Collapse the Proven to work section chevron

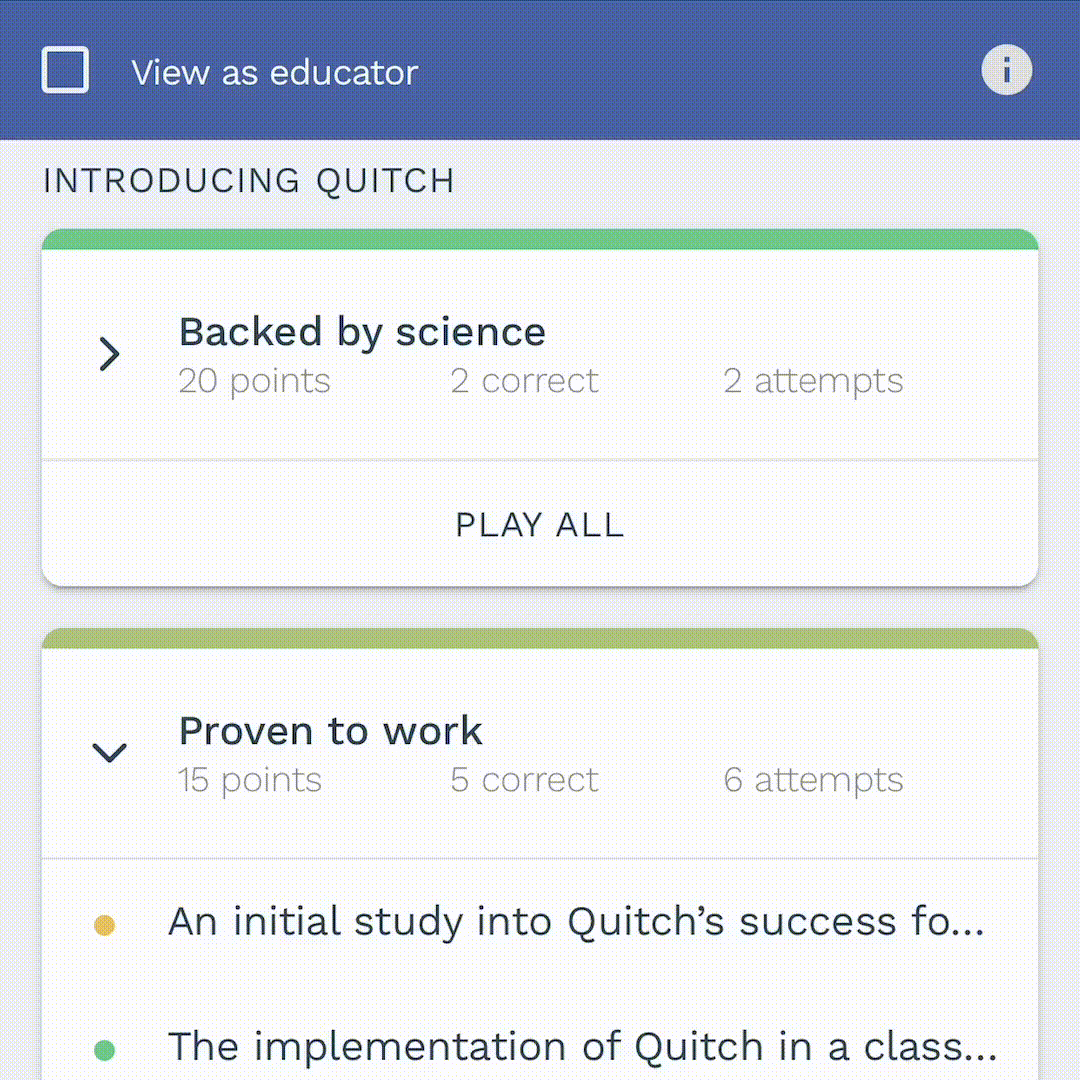(x=110, y=752)
